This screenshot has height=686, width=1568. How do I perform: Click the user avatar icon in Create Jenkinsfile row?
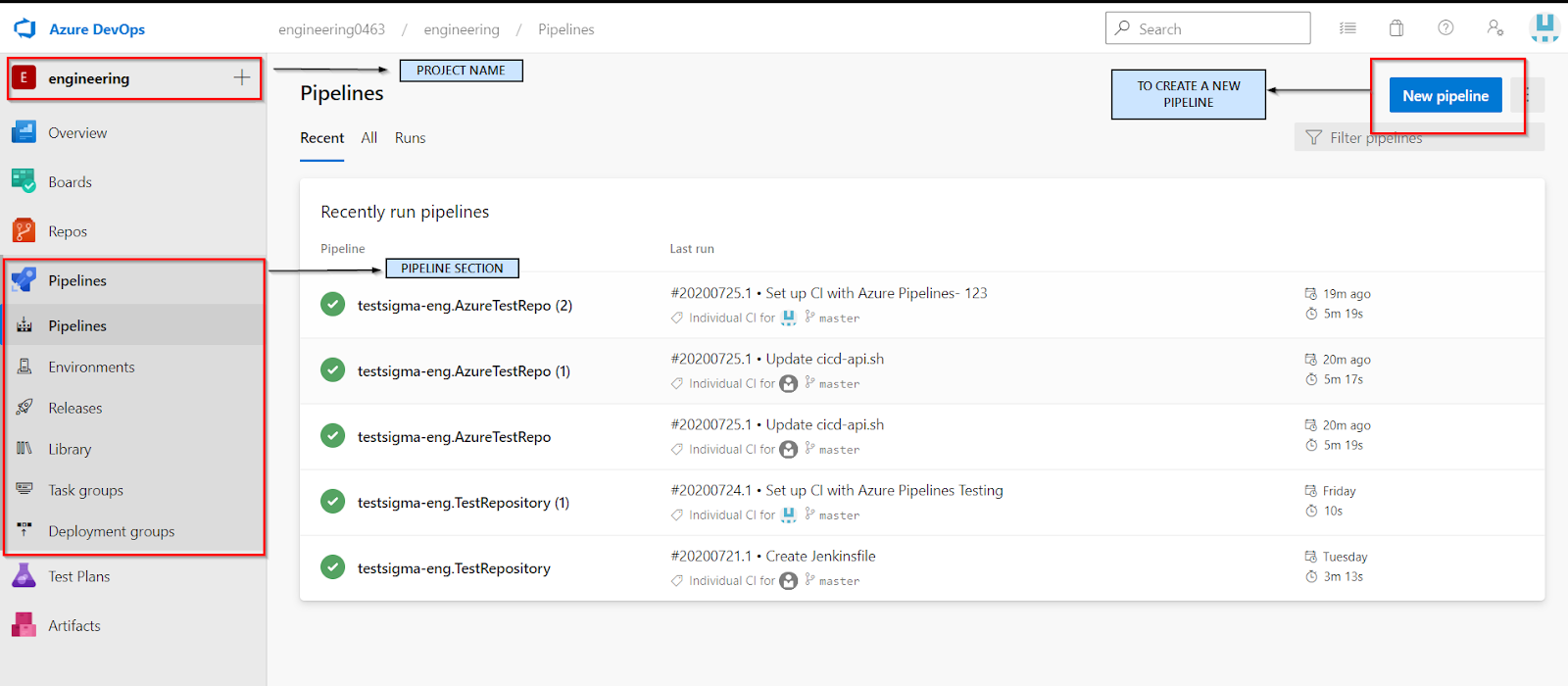pos(788,581)
